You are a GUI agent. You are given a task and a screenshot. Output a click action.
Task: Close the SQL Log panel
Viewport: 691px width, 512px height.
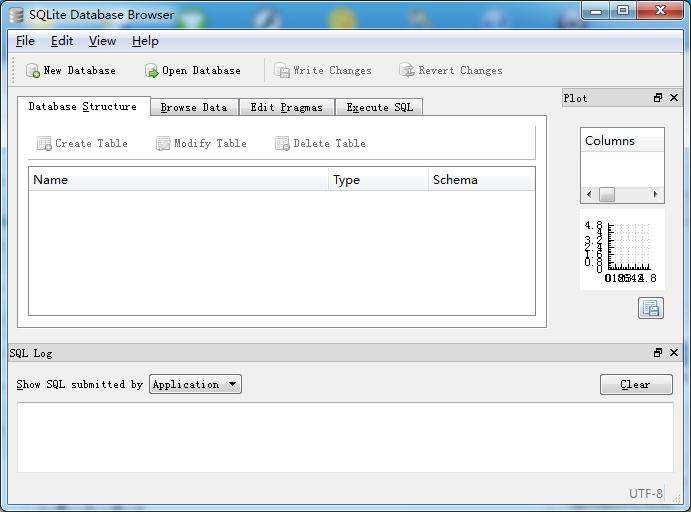pyautogui.click(x=674, y=352)
